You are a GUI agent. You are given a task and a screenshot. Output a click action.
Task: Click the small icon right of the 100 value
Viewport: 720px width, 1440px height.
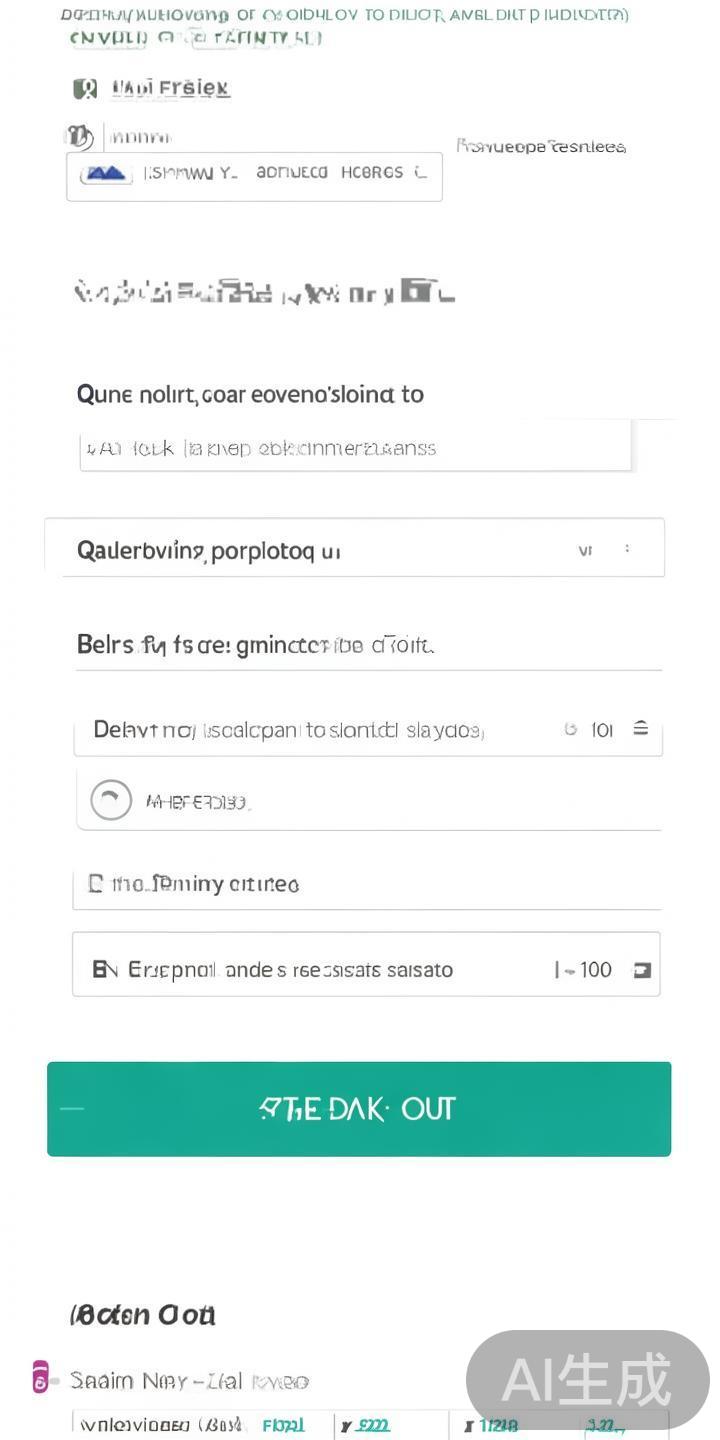tap(642, 970)
